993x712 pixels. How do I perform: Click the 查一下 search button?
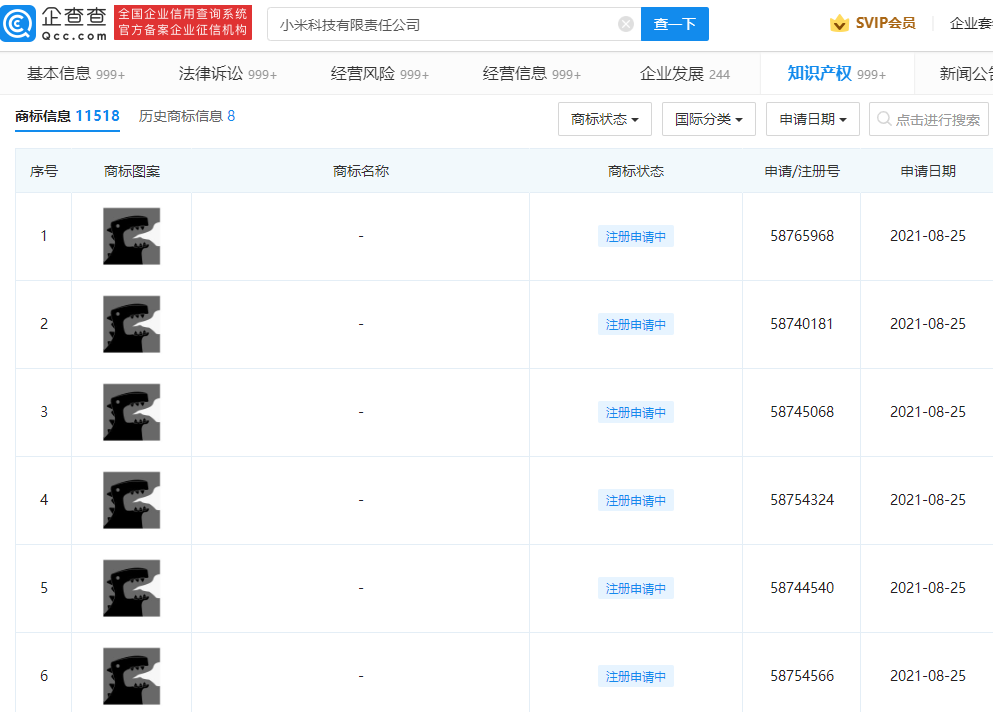[x=674, y=24]
